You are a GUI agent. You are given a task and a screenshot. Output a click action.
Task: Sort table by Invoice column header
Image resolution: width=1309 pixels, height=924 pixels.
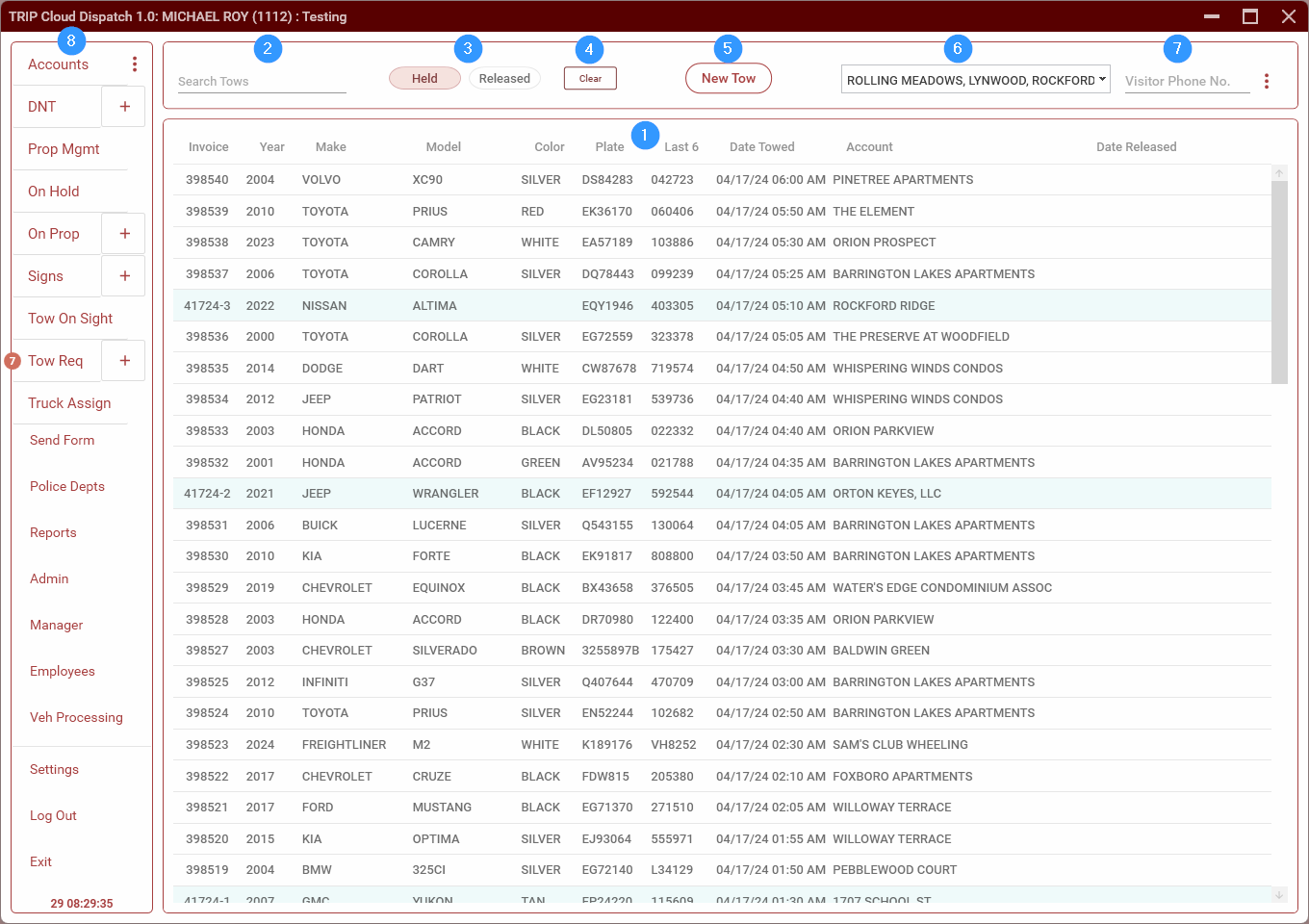click(208, 147)
